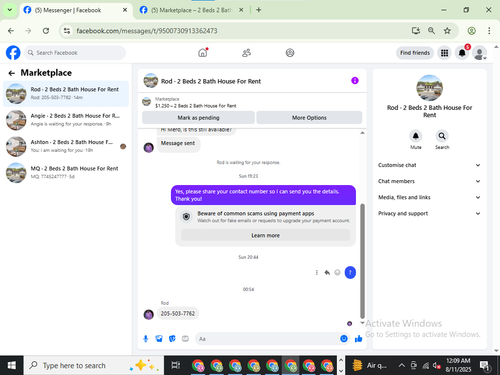Screen dimensions: 500x375
Task: Choose a sticker icon in composer
Action: [x=172, y=339]
